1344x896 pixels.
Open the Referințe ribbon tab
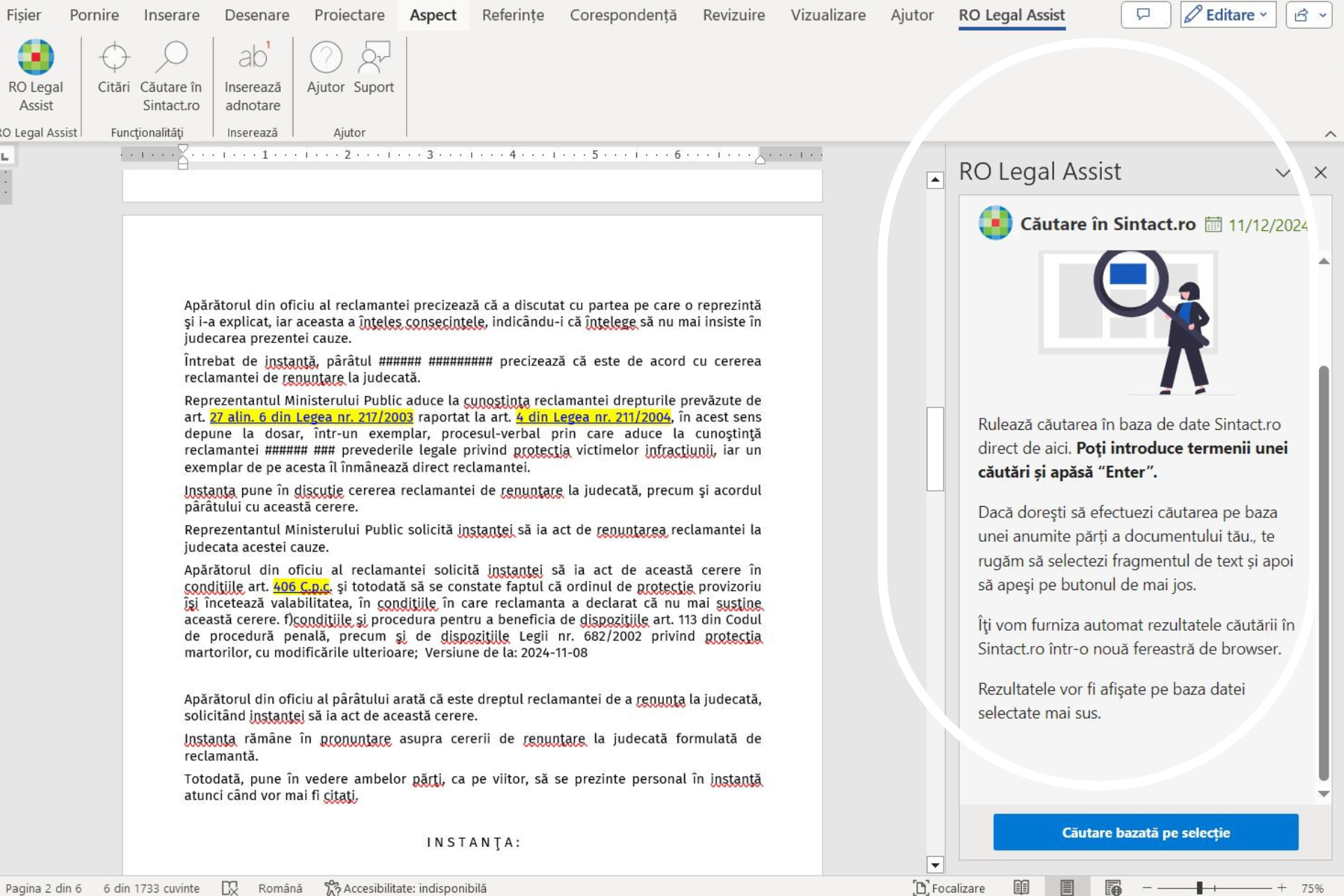[x=512, y=15]
